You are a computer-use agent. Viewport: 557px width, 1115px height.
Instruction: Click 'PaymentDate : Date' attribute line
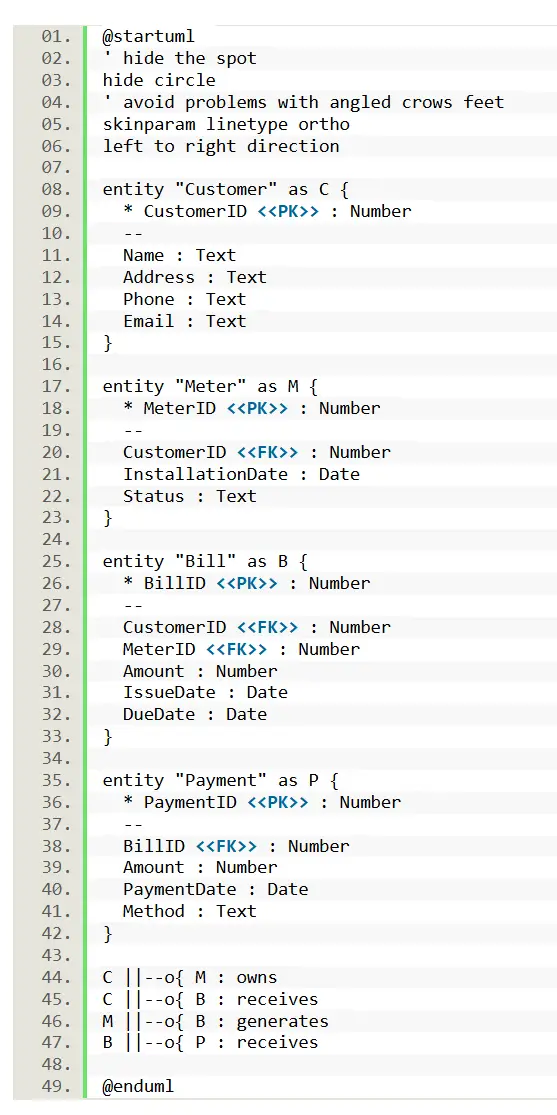tap(216, 889)
